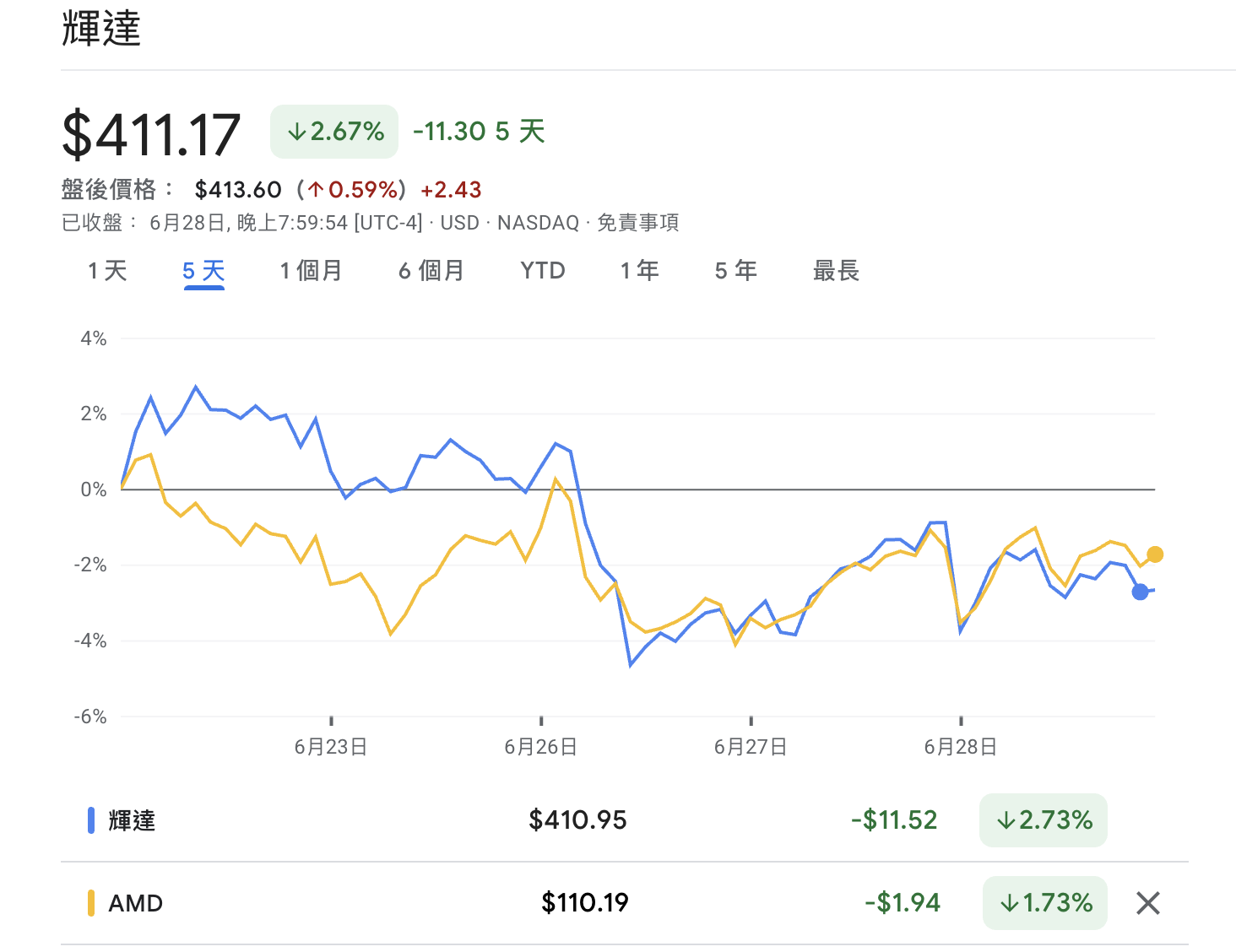Image resolution: width=1236 pixels, height=952 pixels.
Task: Click the ↓1.73% badge in AMD row
Action: tap(1045, 903)
